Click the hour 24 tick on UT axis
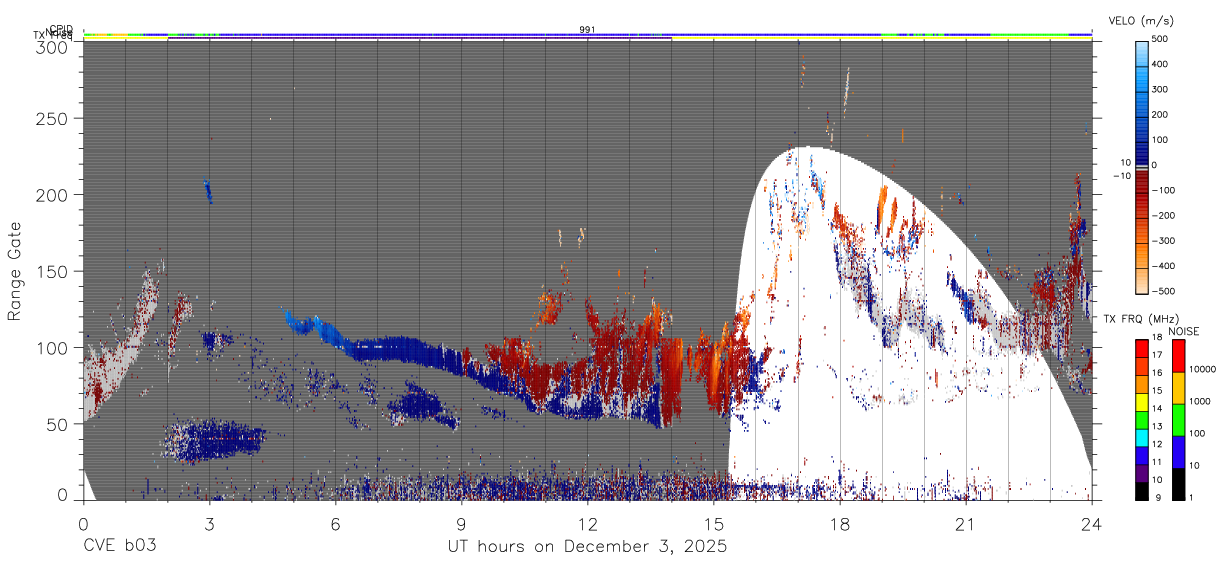This screenshot has width=1228, height=567. click(x=1091, y=524)
